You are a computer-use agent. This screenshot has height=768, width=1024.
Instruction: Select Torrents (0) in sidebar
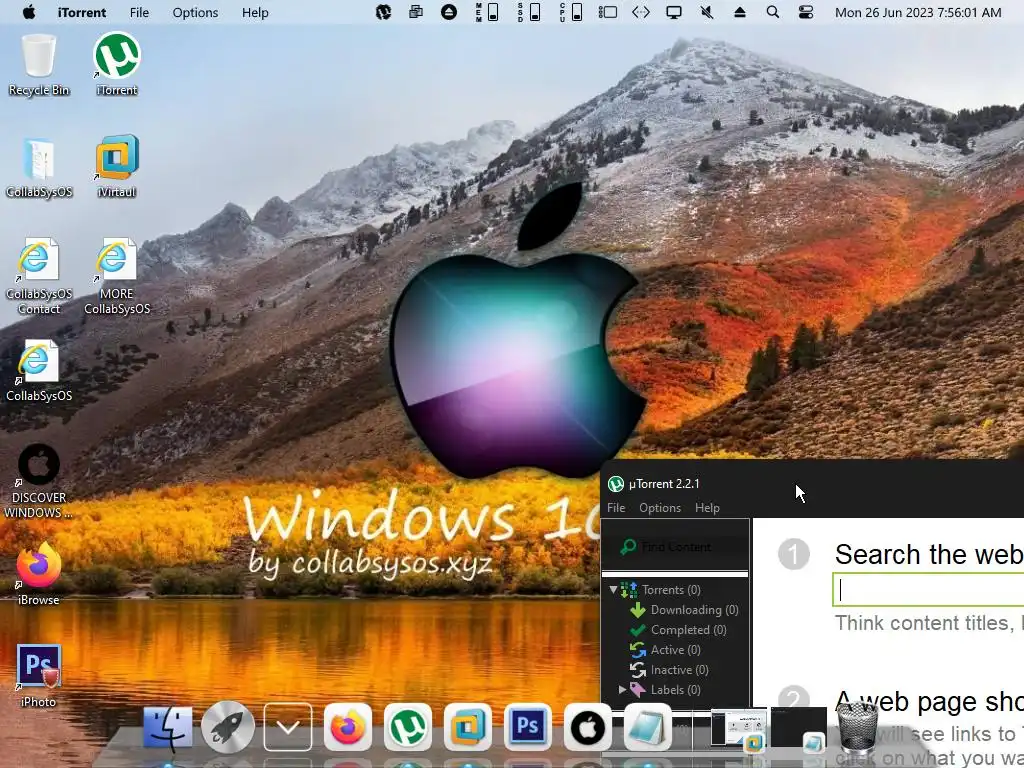671,590
